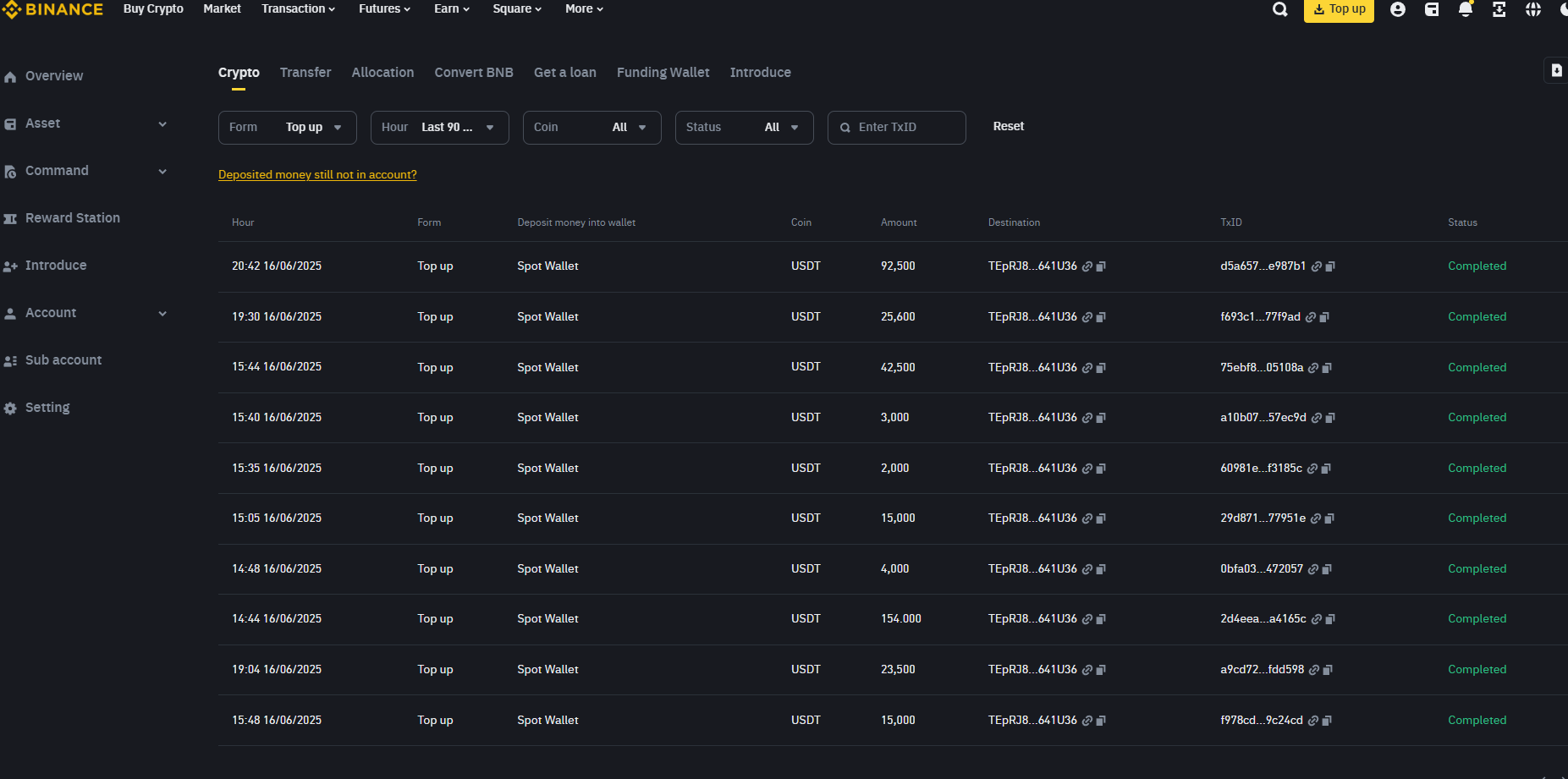Copy TxID d5a657...e987b1
This screenshot has width=1568, height=779.
(1330, 266)
